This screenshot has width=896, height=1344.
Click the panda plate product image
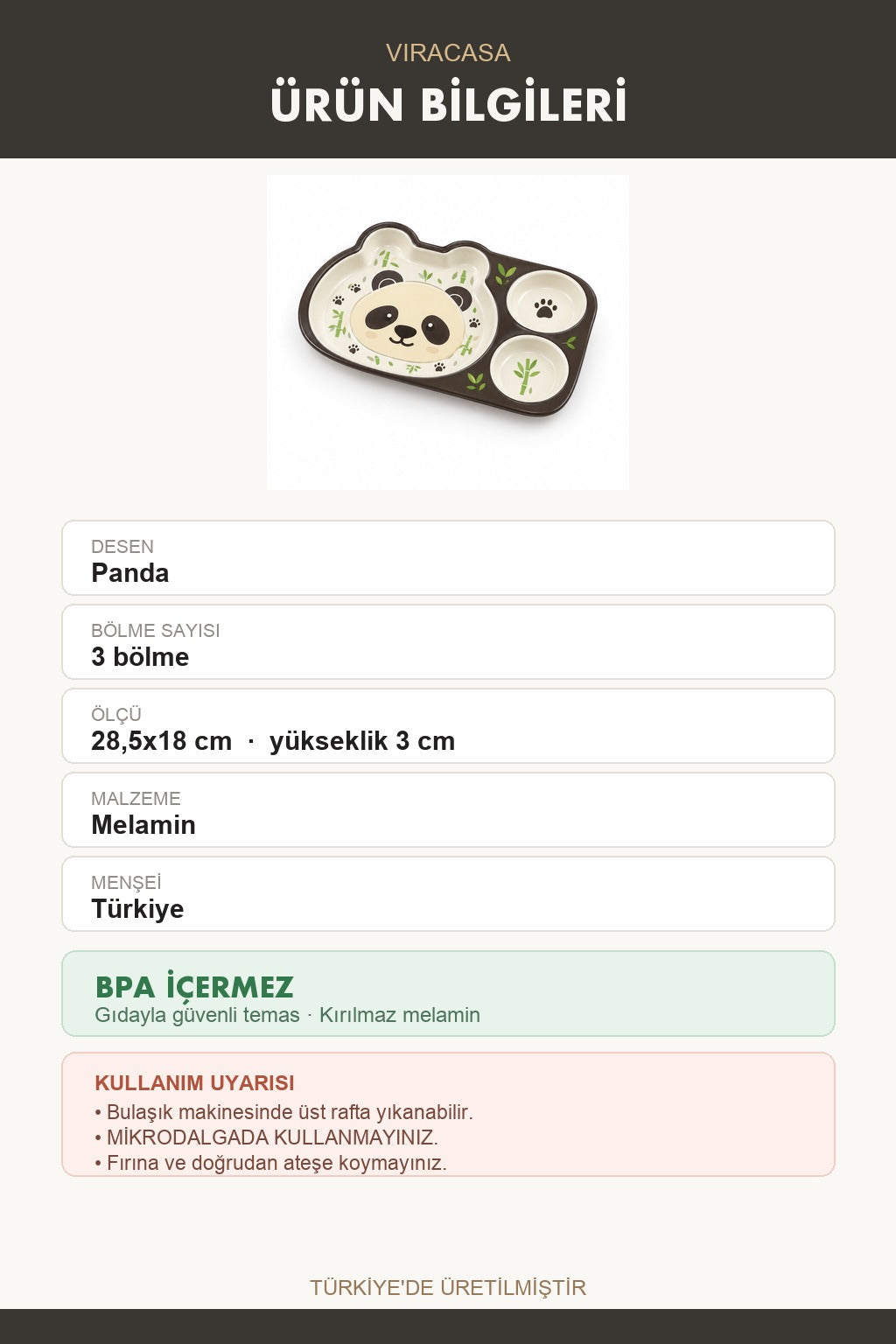[448, 332]
